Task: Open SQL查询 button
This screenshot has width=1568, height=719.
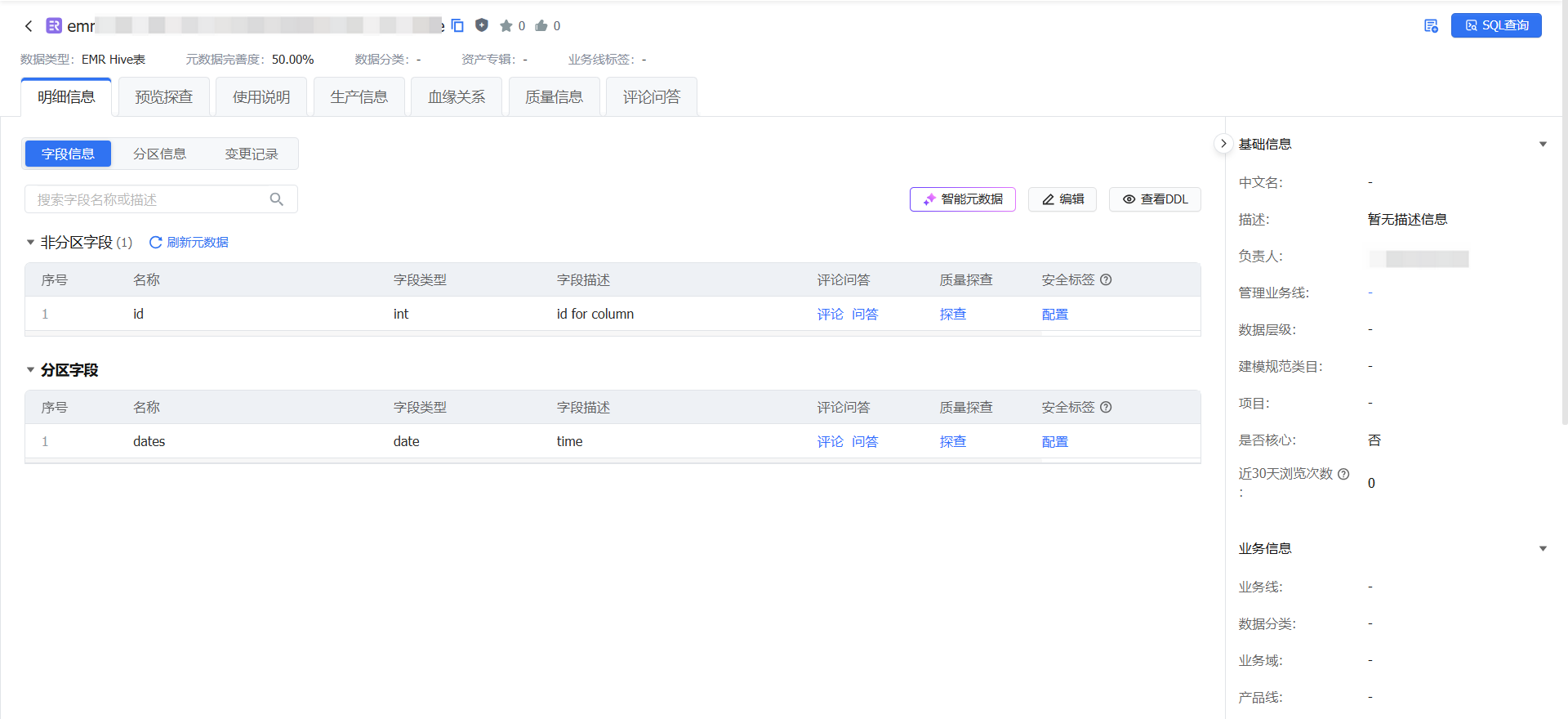Action: click(1496, 25)
